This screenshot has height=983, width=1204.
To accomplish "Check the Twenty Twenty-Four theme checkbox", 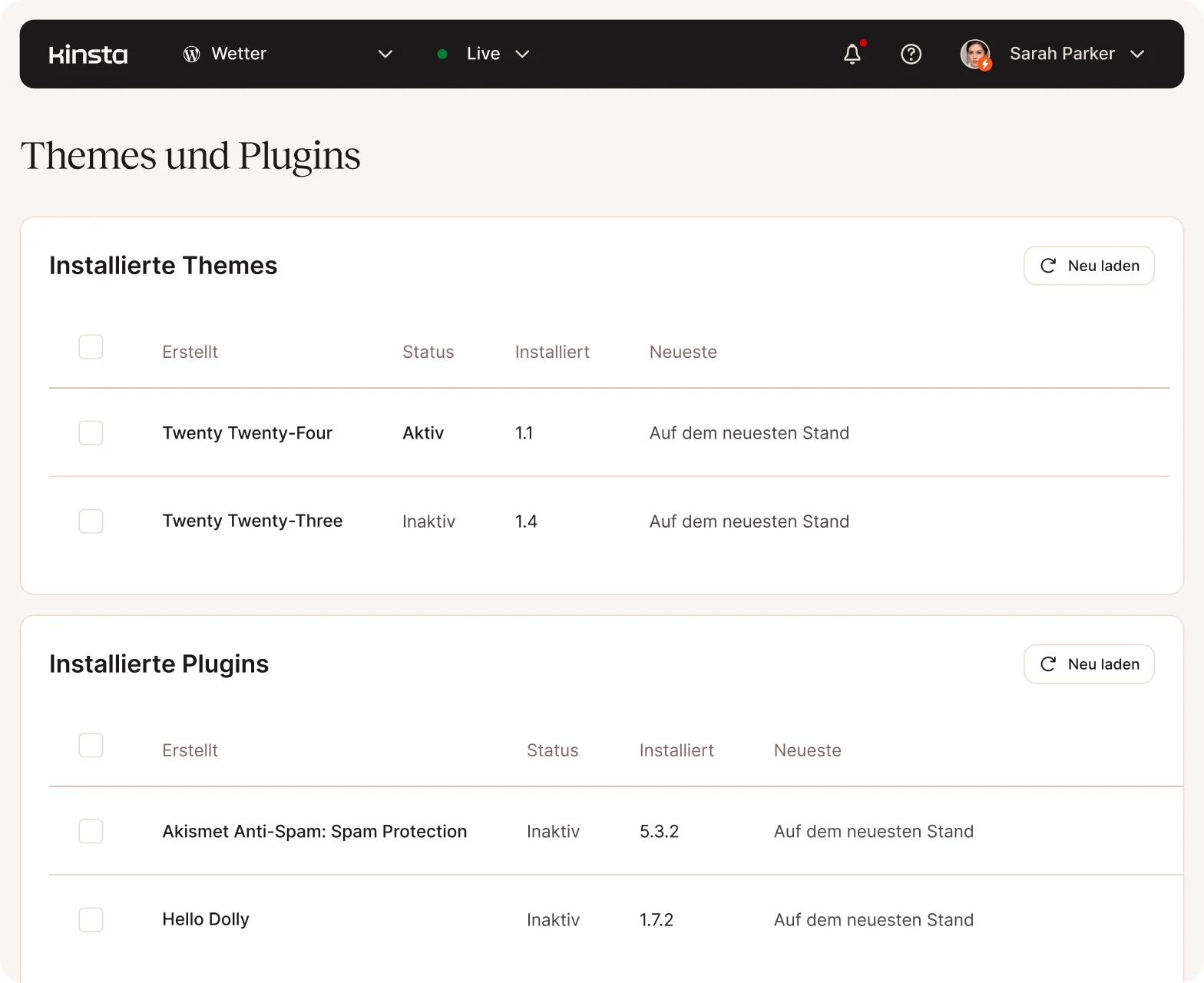I will pyautogui.click(x=91, y=432).
